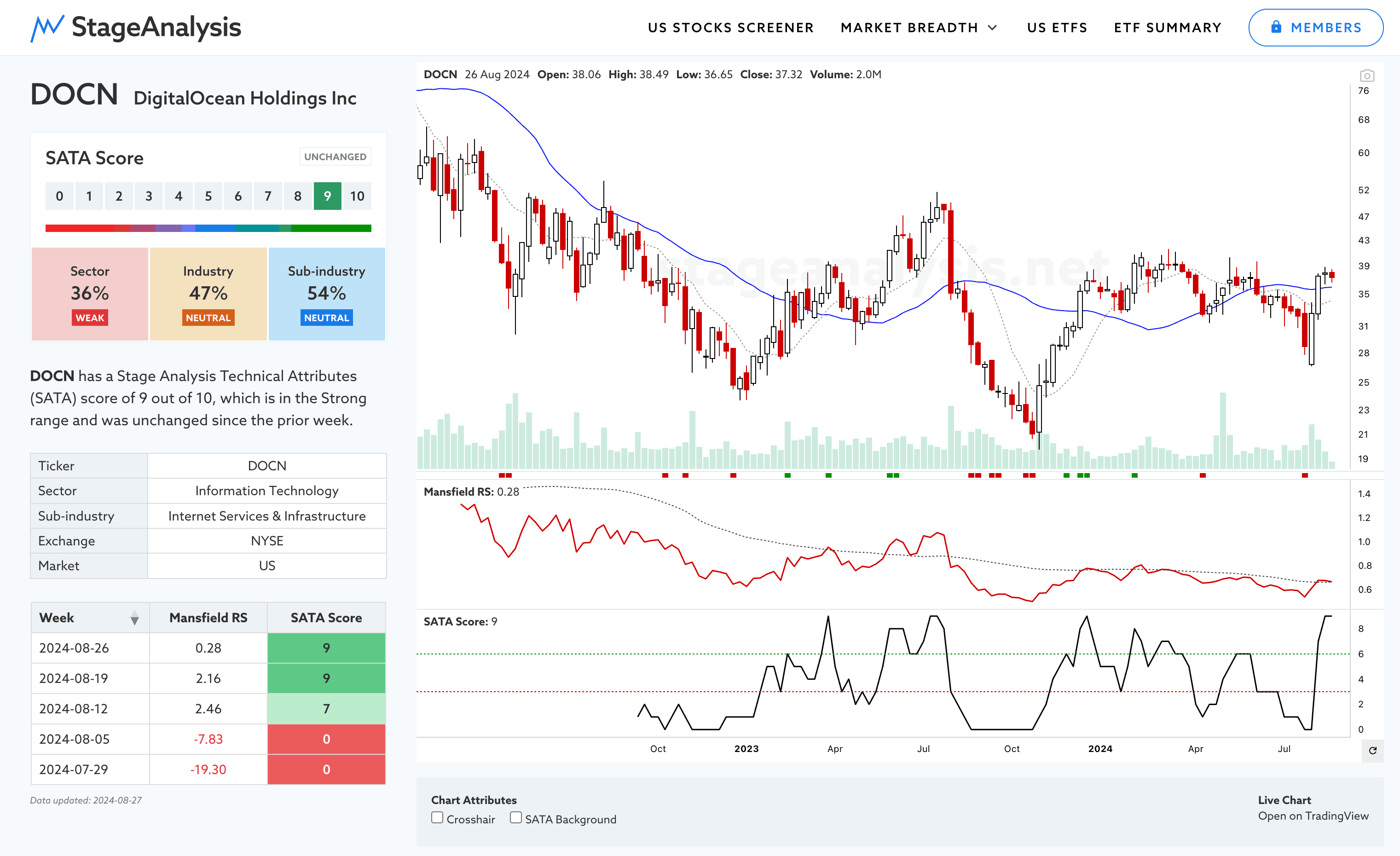Click the 2024 x-axis label

1100,749
